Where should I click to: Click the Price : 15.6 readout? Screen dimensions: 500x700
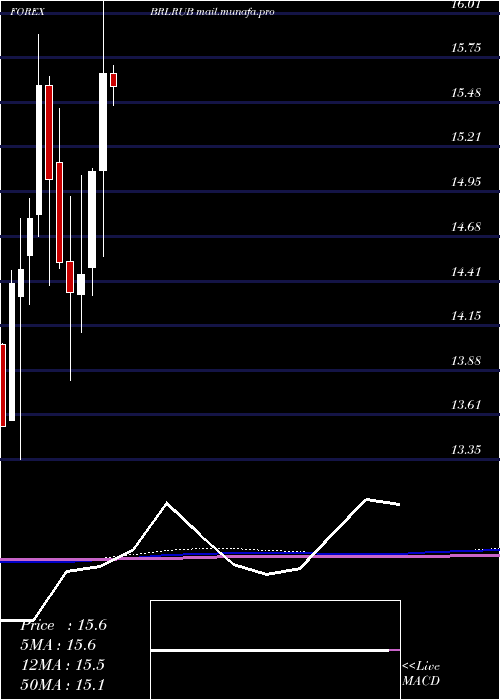pyautogui.click(x=63, y=625)
